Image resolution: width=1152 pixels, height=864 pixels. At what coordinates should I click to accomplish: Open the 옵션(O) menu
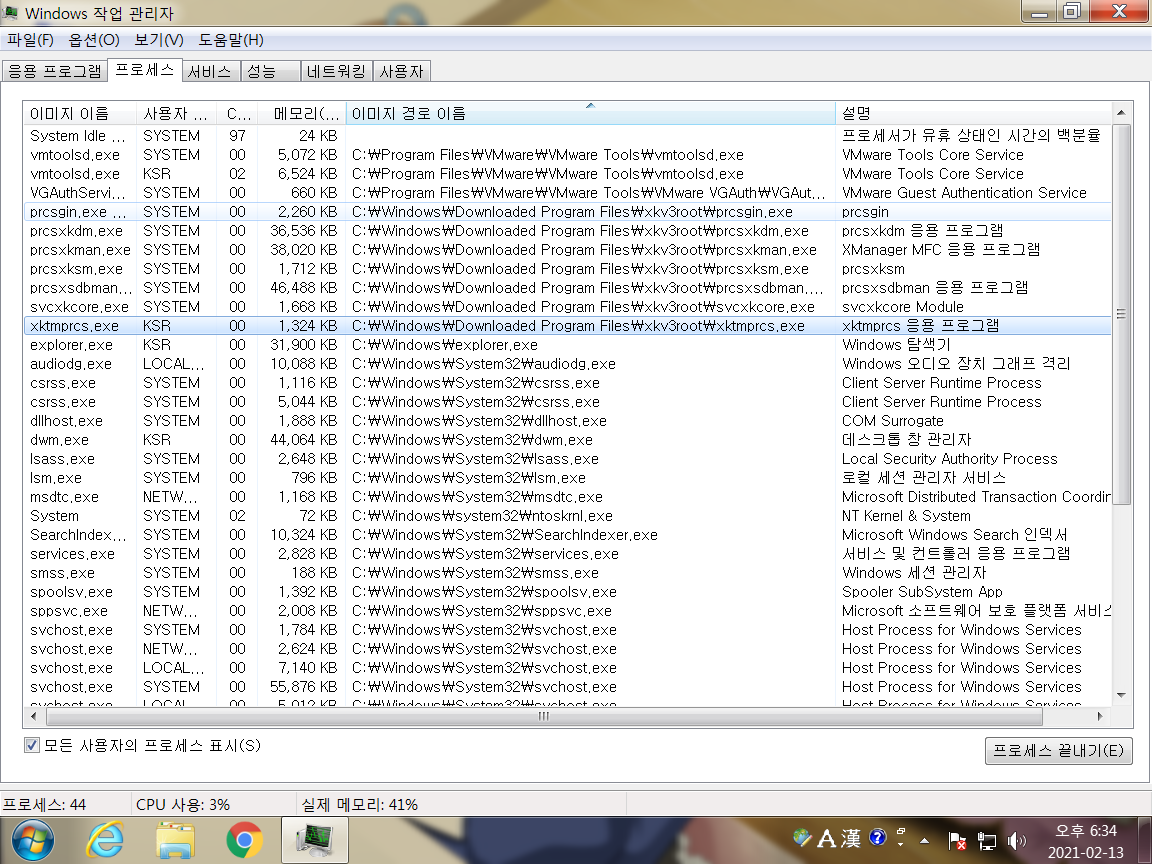(x=94, y=40)
